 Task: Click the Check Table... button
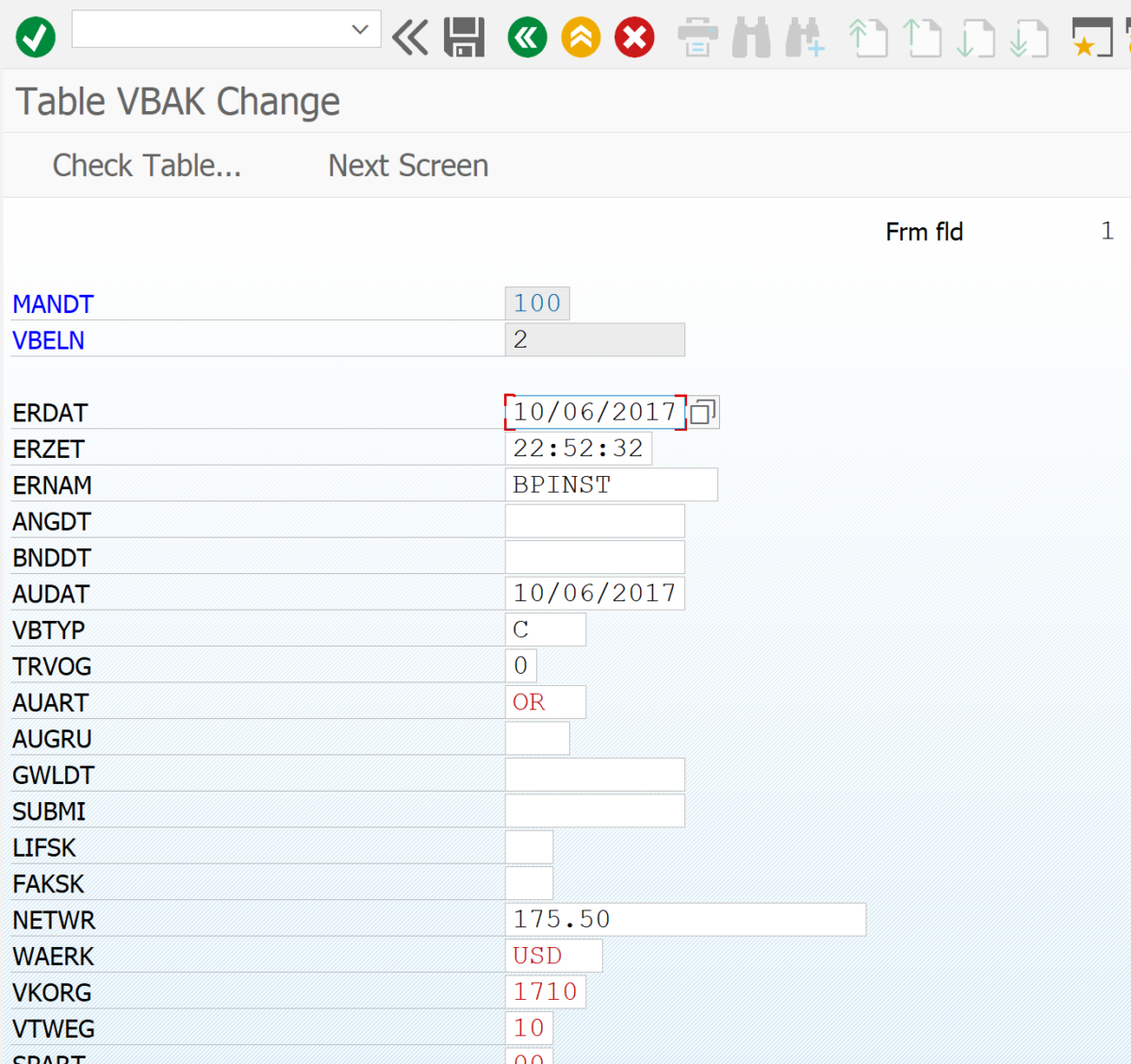click(x=147, y=166)
